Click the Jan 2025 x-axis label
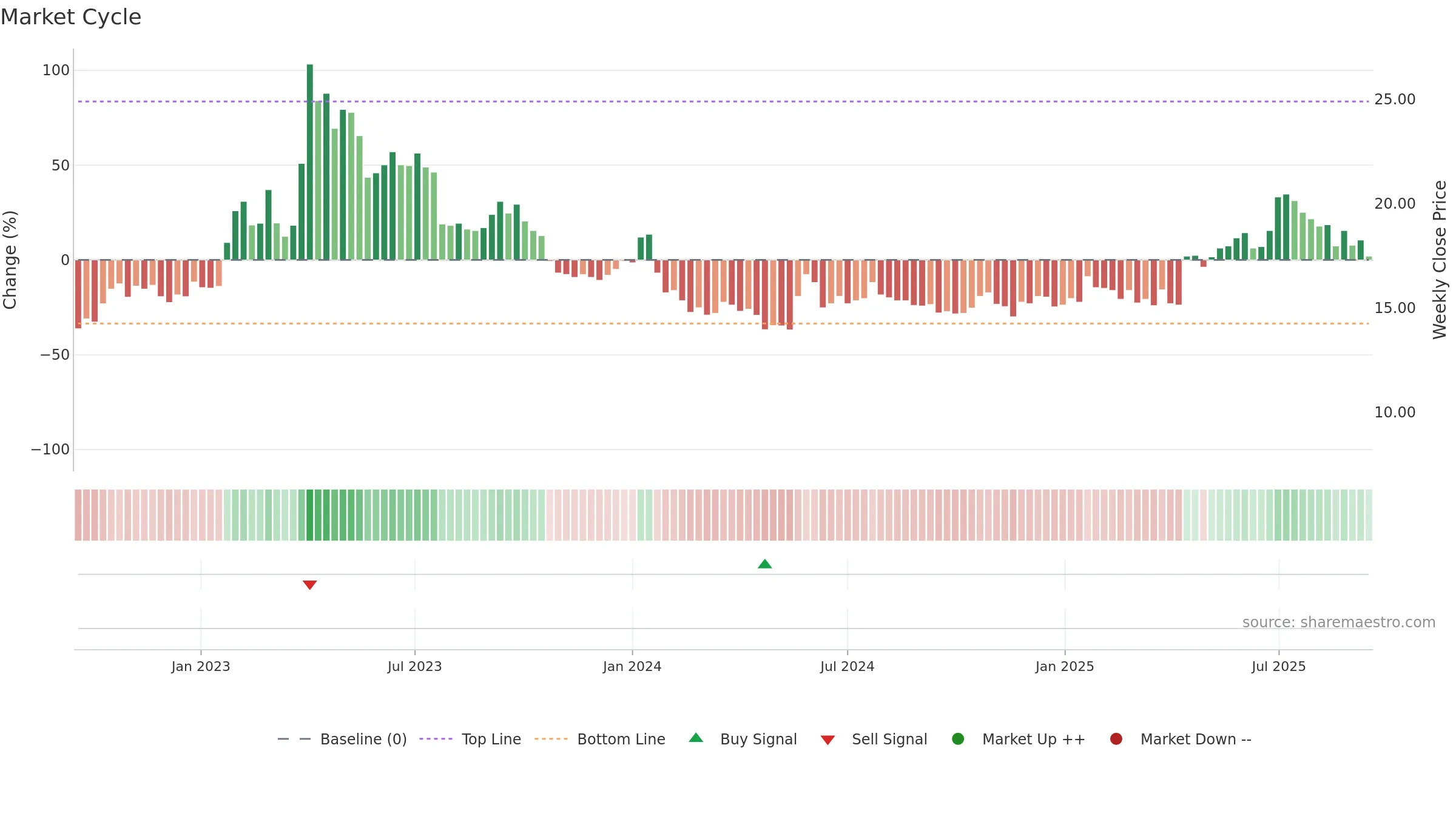Viewport: 1456px width, 819px height. [x=1065, y=667]
